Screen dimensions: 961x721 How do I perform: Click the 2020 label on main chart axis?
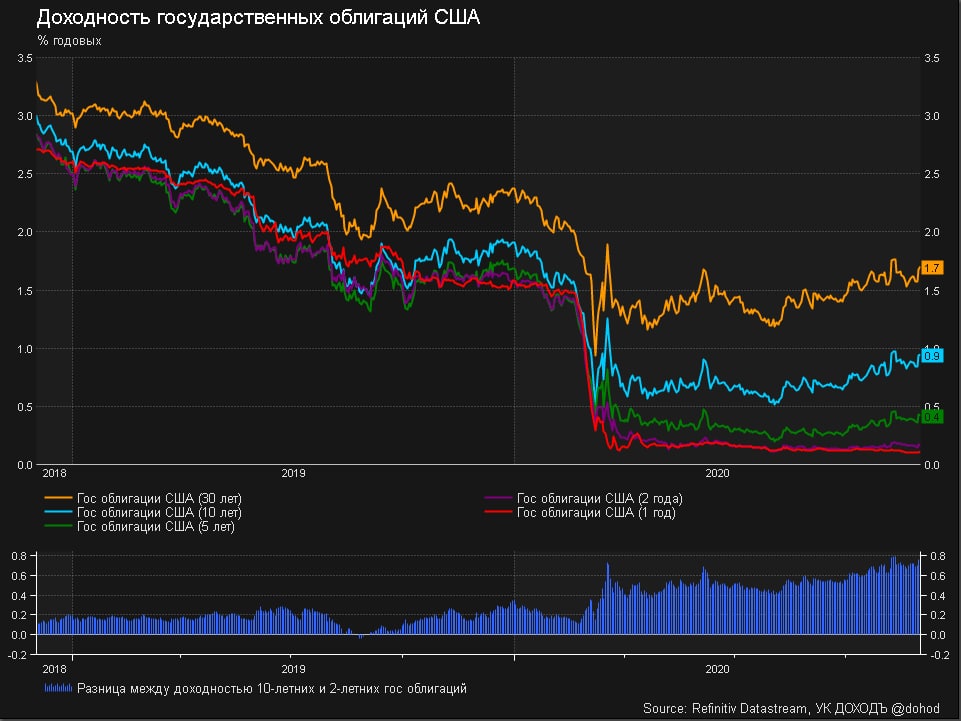(717, 473)
